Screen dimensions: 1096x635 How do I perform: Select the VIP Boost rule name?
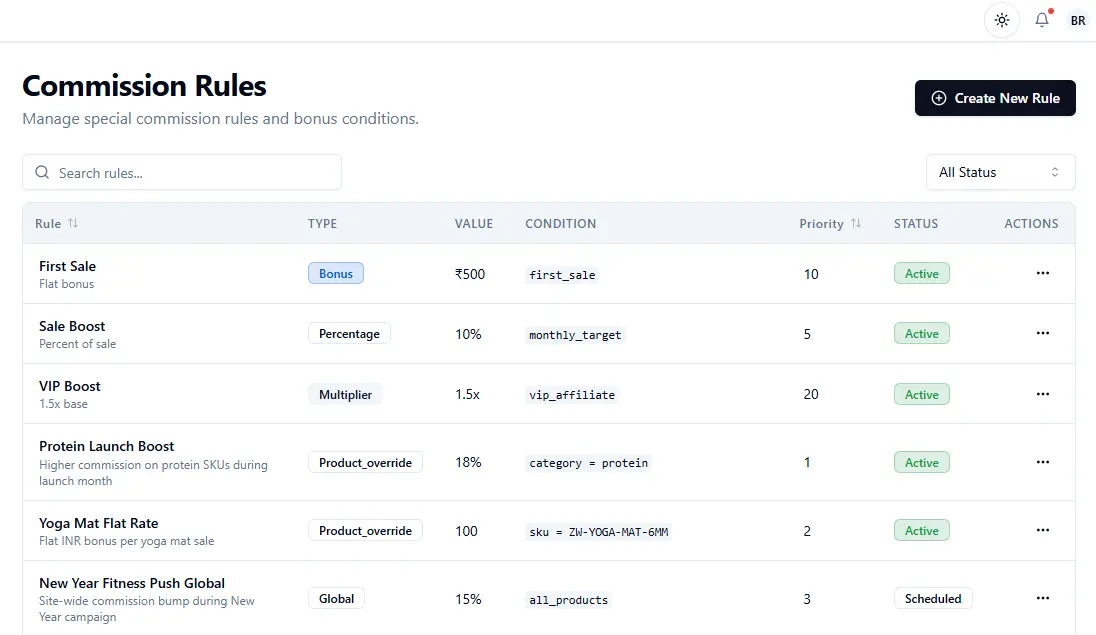pos(70,386)
